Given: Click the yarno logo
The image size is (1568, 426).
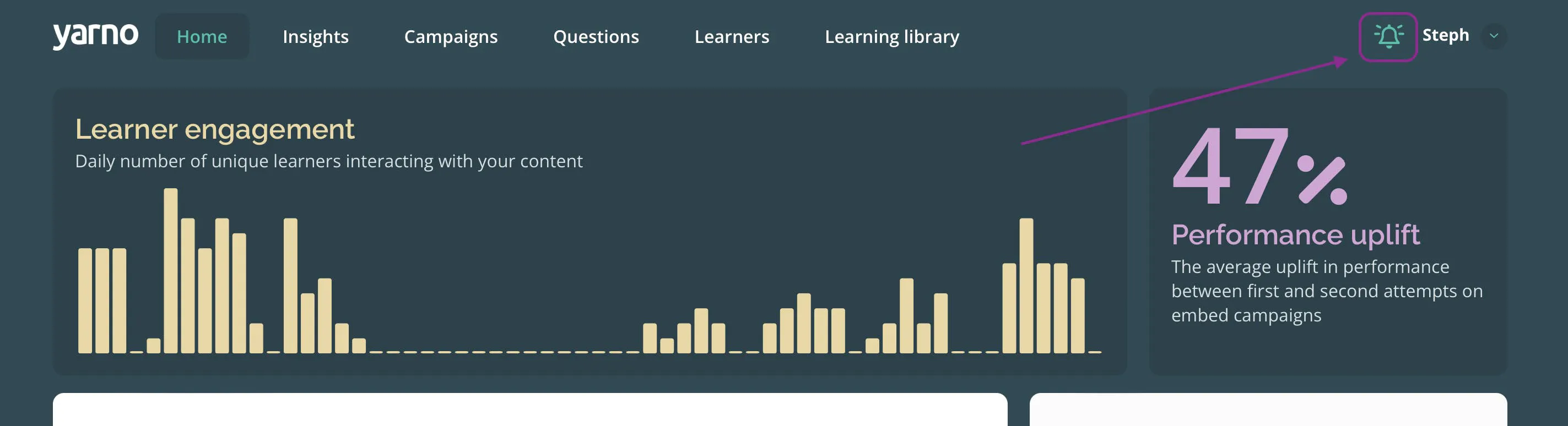Looking at the screenshot, I should [x=95, y=36].
